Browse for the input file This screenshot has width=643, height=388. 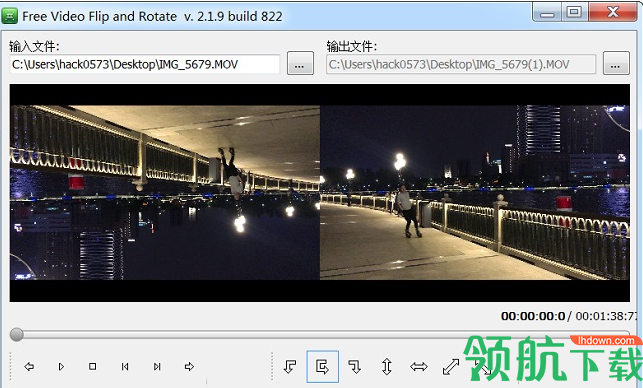(300, 63)
